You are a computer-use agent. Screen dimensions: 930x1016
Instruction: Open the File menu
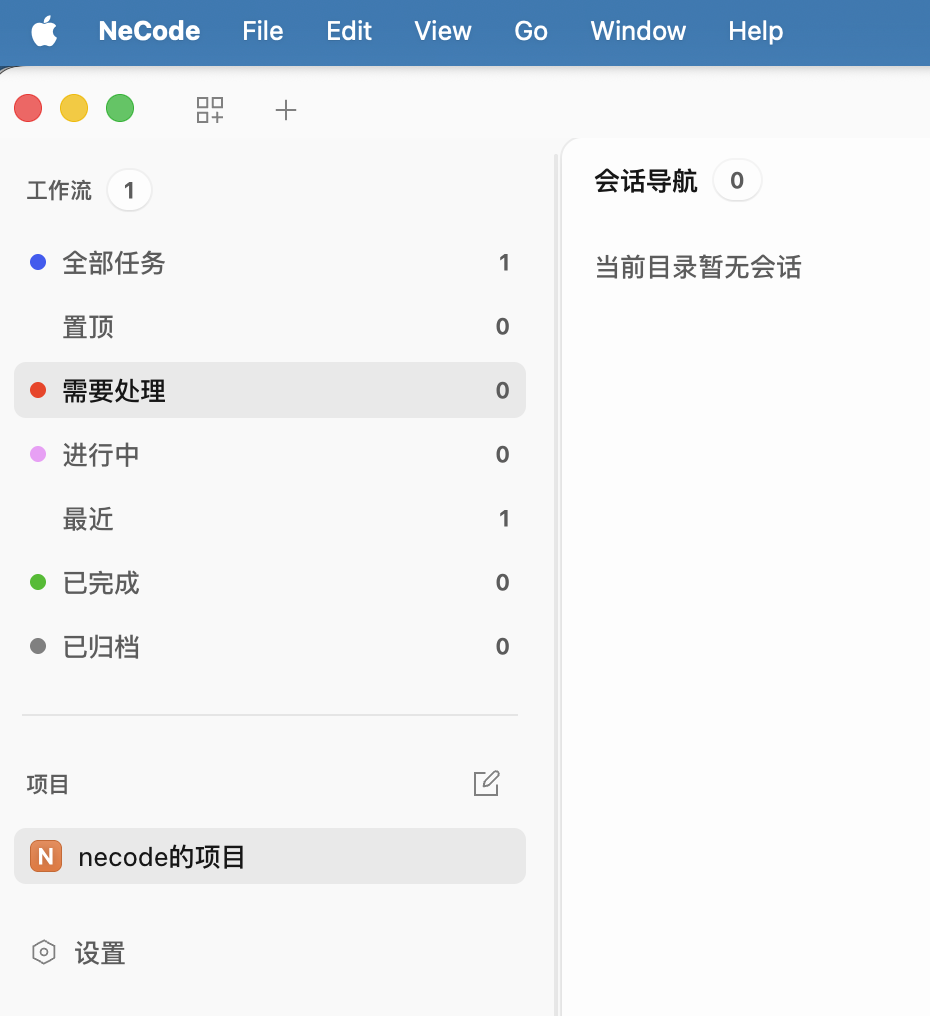coord(262,31)
